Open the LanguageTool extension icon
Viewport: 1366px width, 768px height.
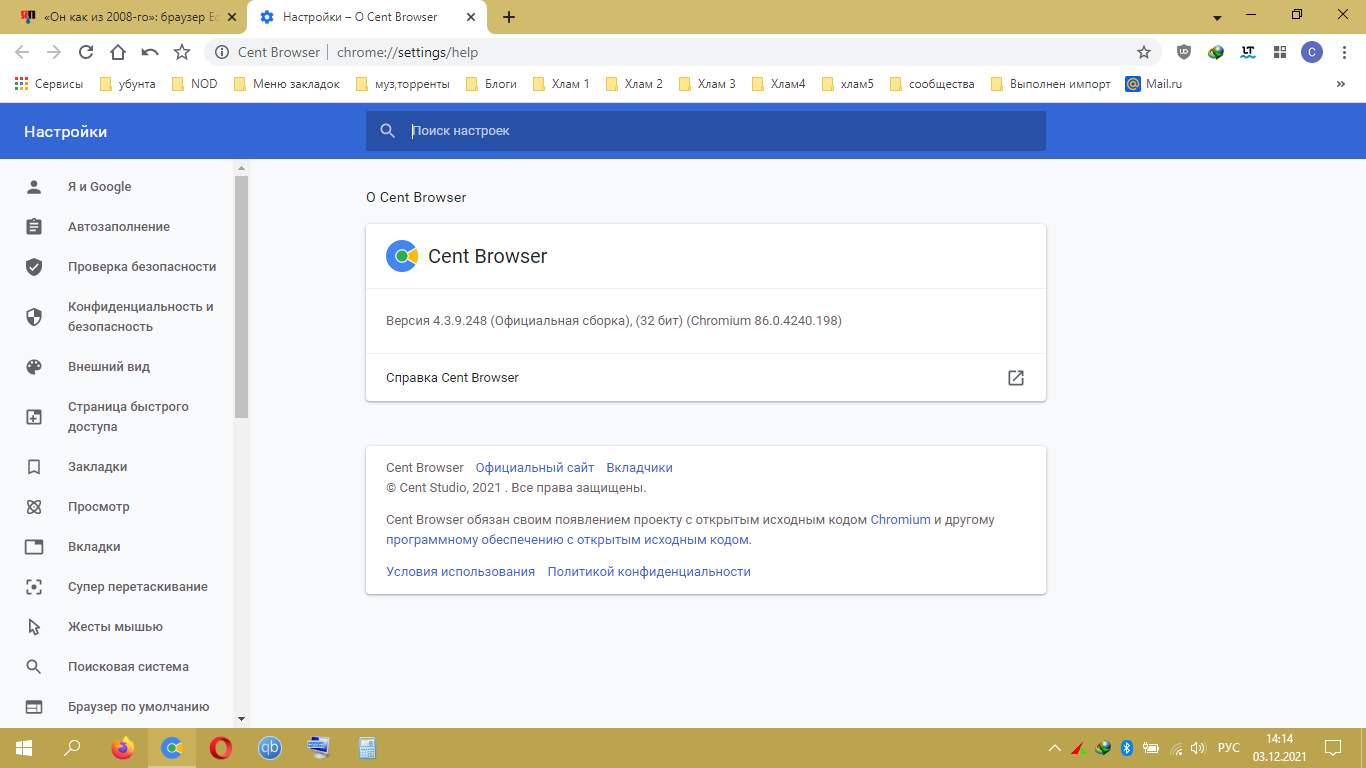tap(1248, 52)
